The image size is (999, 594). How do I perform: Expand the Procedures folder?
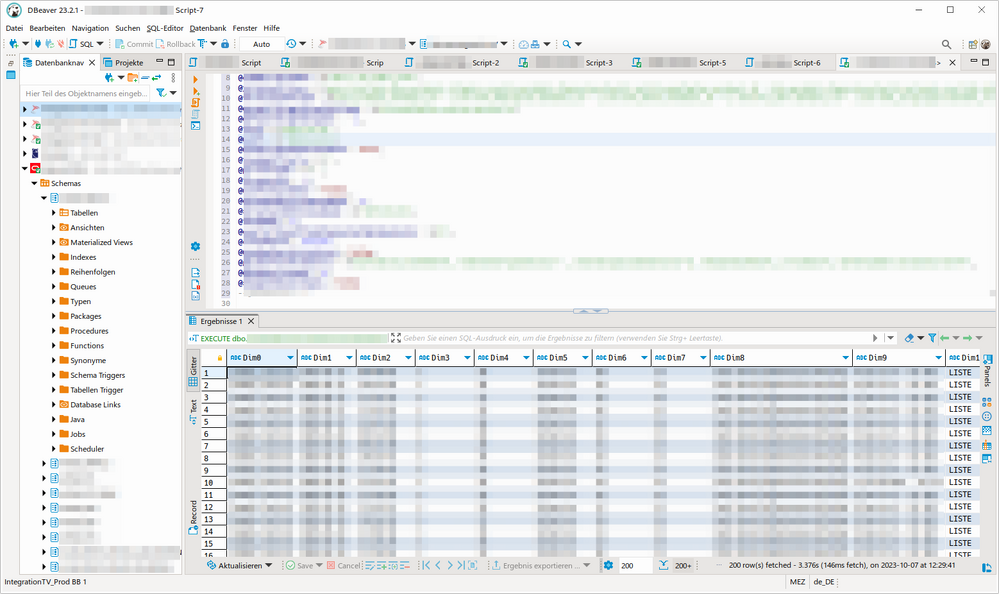(x=54, y=331)
